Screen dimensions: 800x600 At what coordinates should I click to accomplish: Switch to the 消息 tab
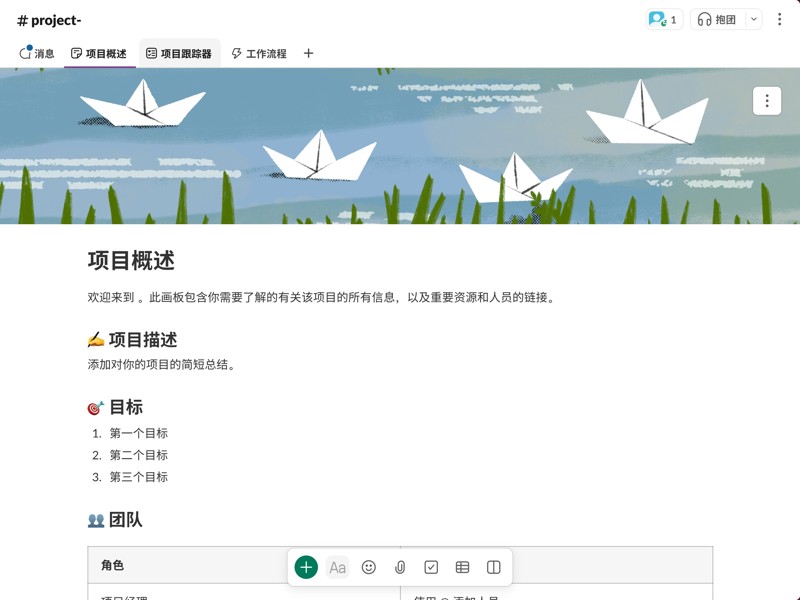(39, 54)
